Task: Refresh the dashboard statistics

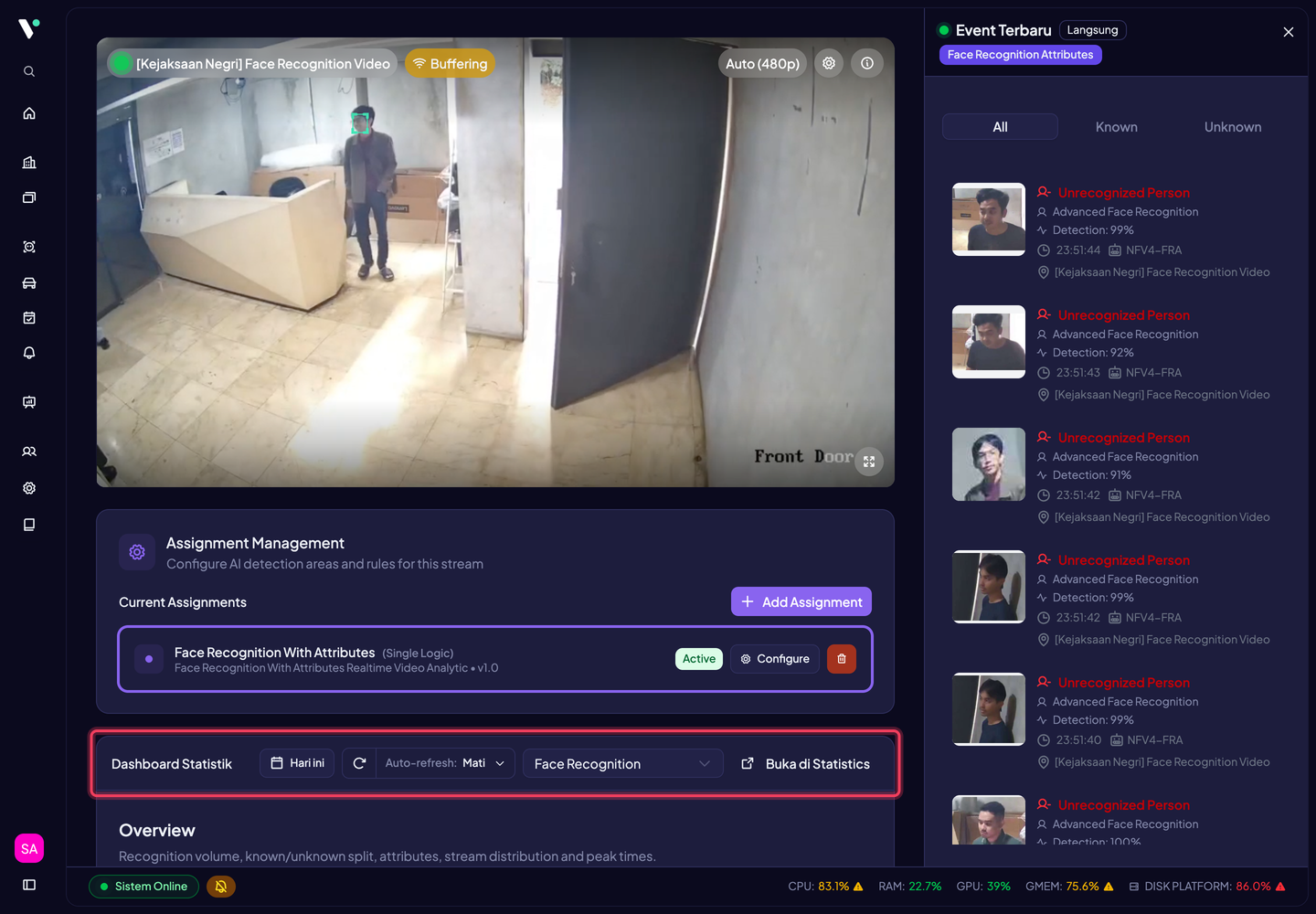Action: click(x=359, y=763)
